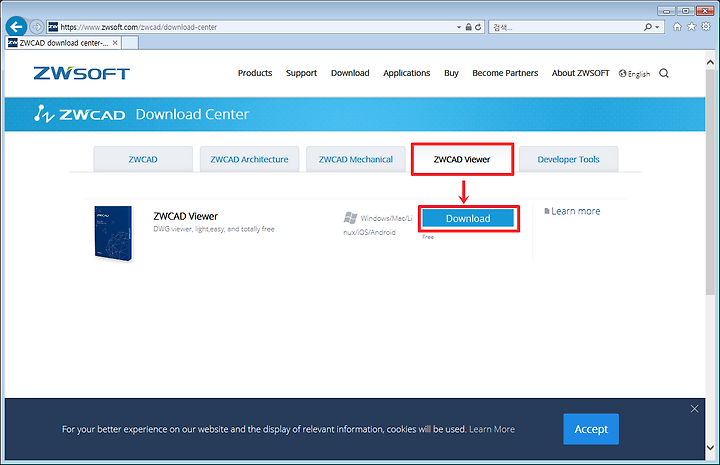The height and width of the screenshot is (465, 720).
Task: Expand the search provider dropdown arrow
Action: click(657, 27)
